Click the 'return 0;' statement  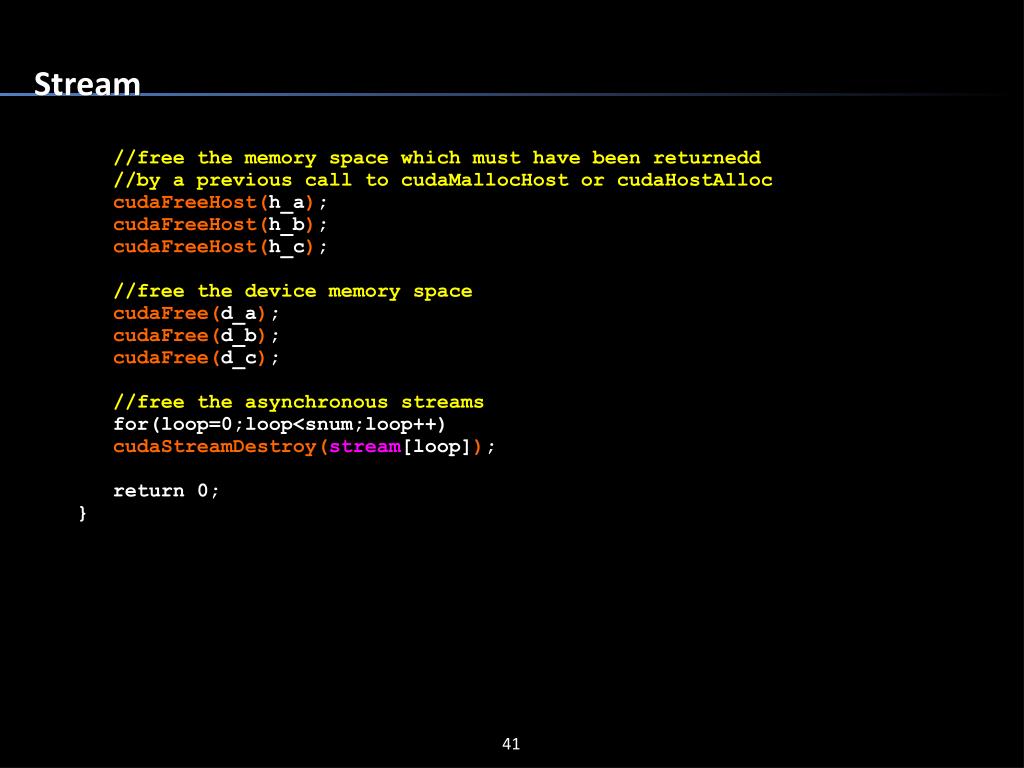tap(166, 490)
